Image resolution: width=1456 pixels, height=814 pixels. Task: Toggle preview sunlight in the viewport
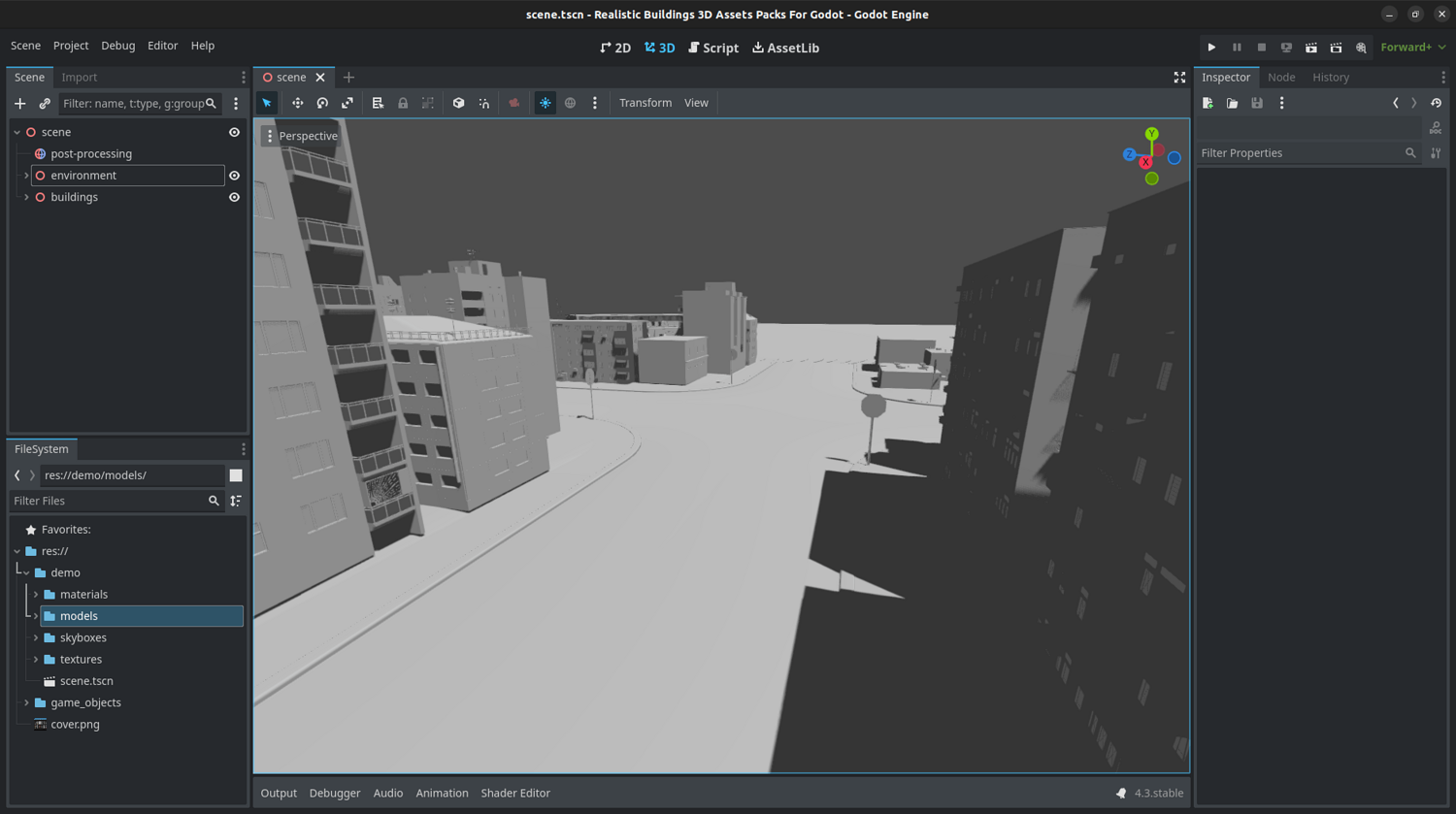click(546, 103)
